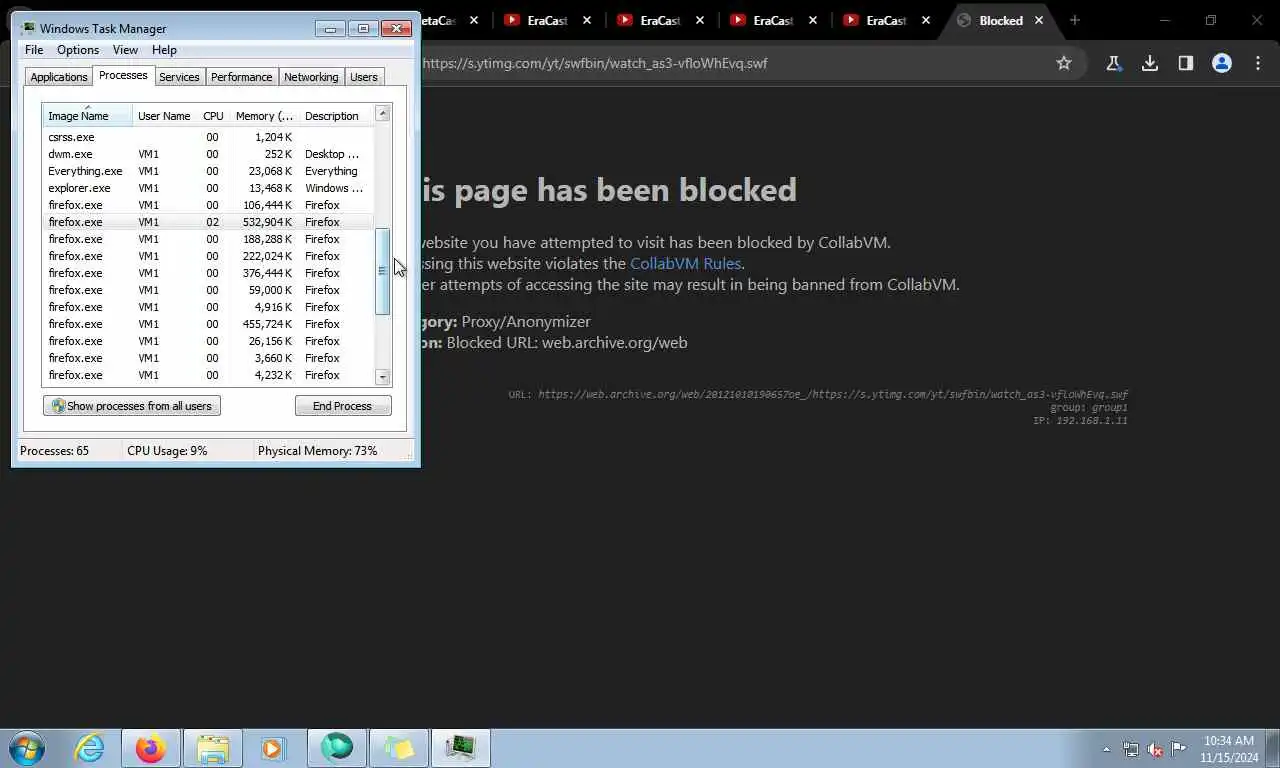Open the Chrome Labs flask icon
Screen dimensions: 1280x768
(1113, 63)
